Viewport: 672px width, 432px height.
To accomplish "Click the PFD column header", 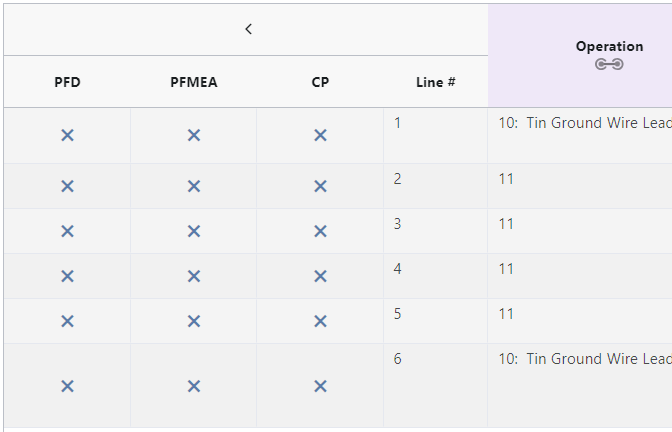I will pos(67,82).
